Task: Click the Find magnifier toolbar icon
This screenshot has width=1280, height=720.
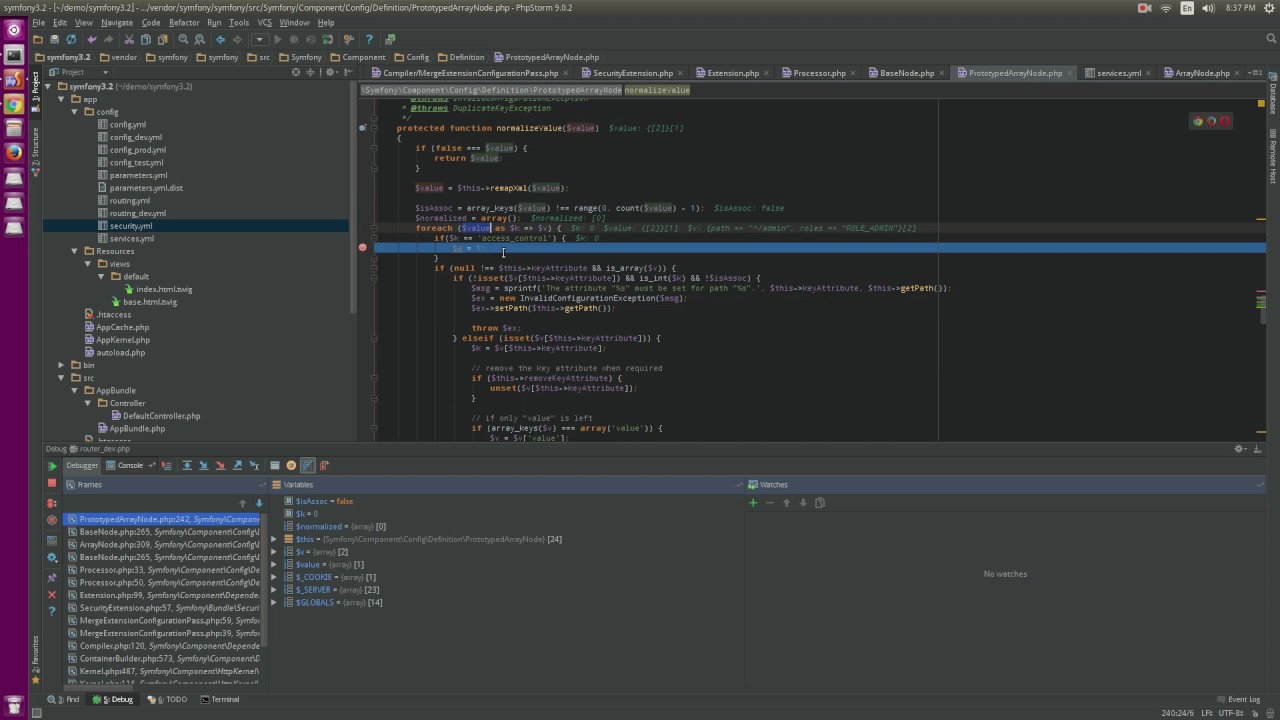Action: coord(183,40)
